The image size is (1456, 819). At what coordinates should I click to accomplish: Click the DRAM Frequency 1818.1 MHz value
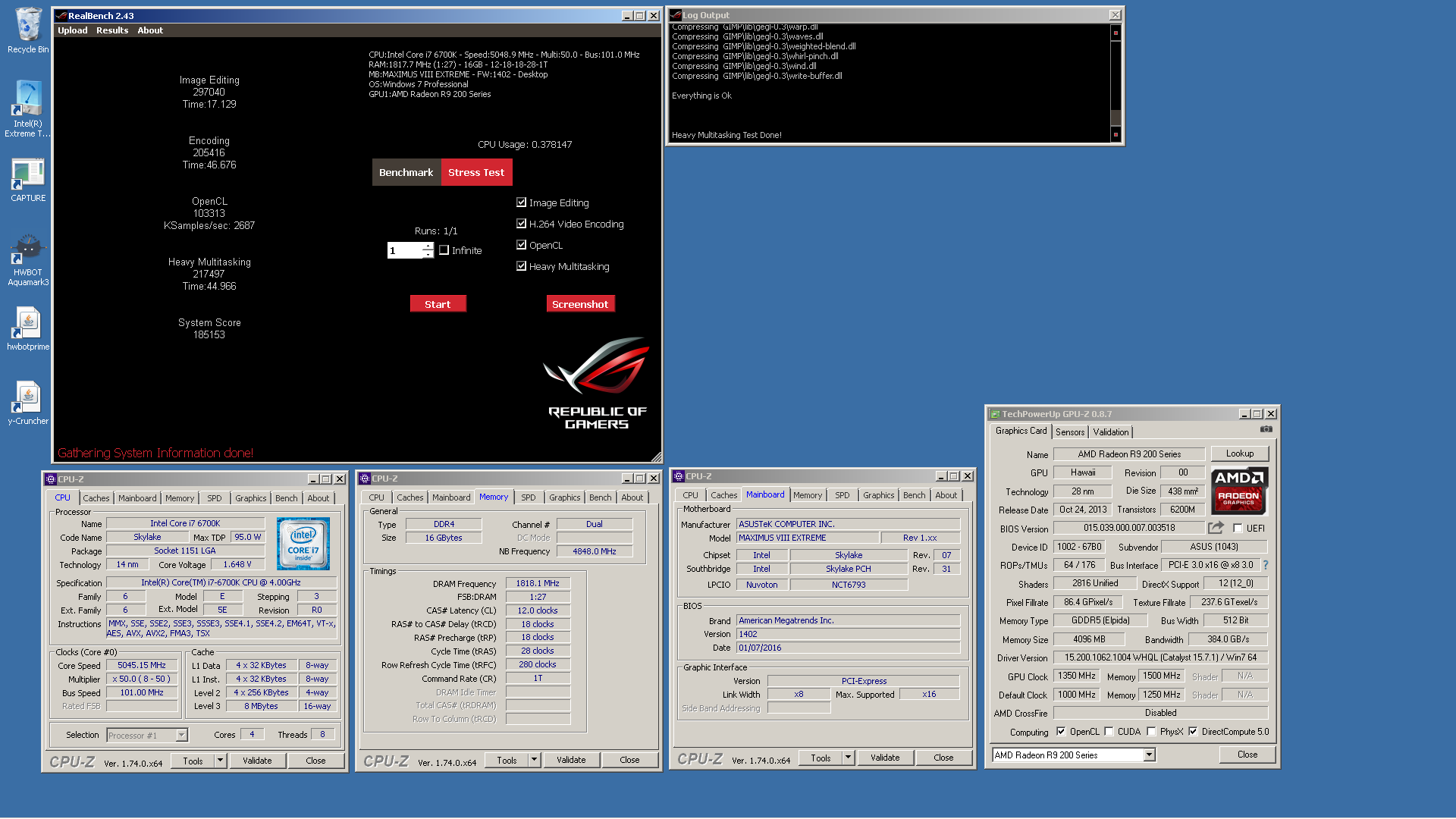[538, 583]
